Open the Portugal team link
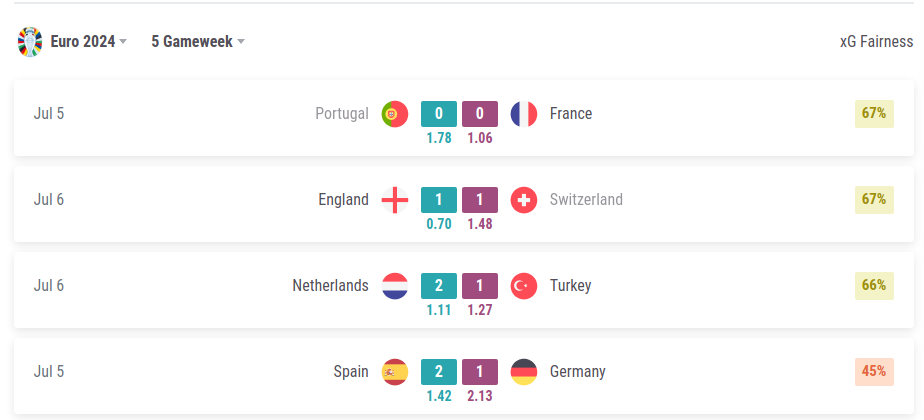Image resolution: width=924 pixels, height=420 pixels. (x=342, y=114)
